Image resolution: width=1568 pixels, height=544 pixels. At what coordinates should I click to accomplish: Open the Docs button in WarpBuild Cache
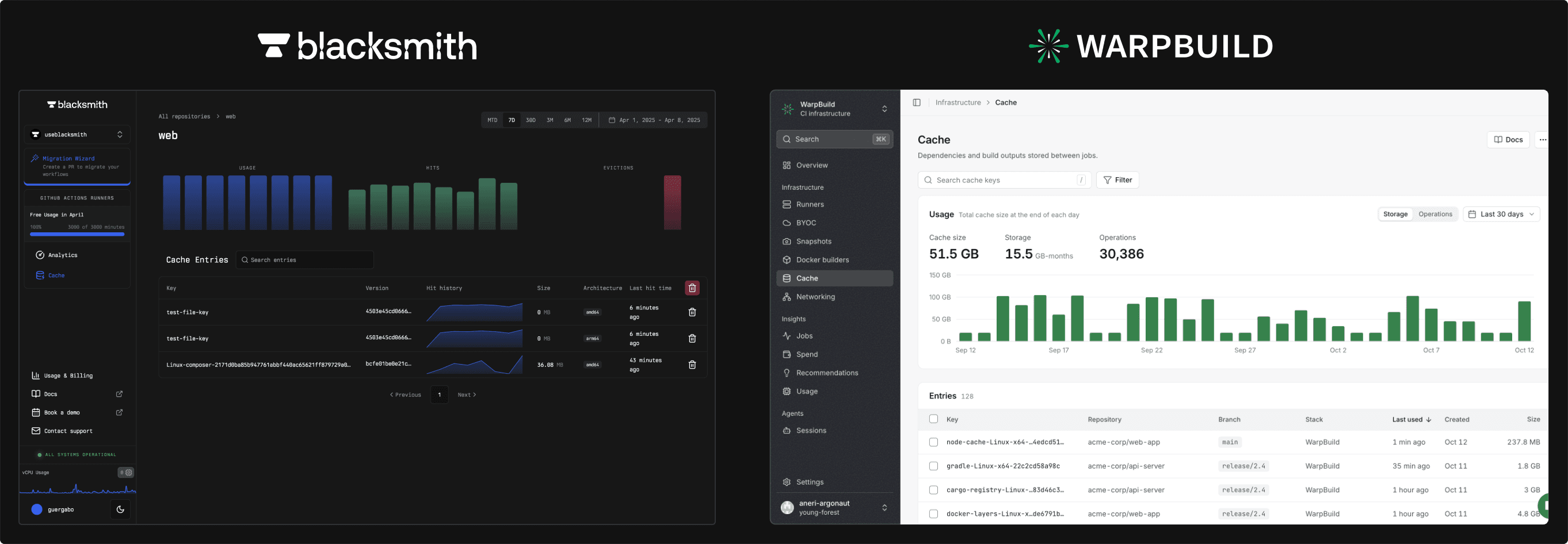point(1508,140)
